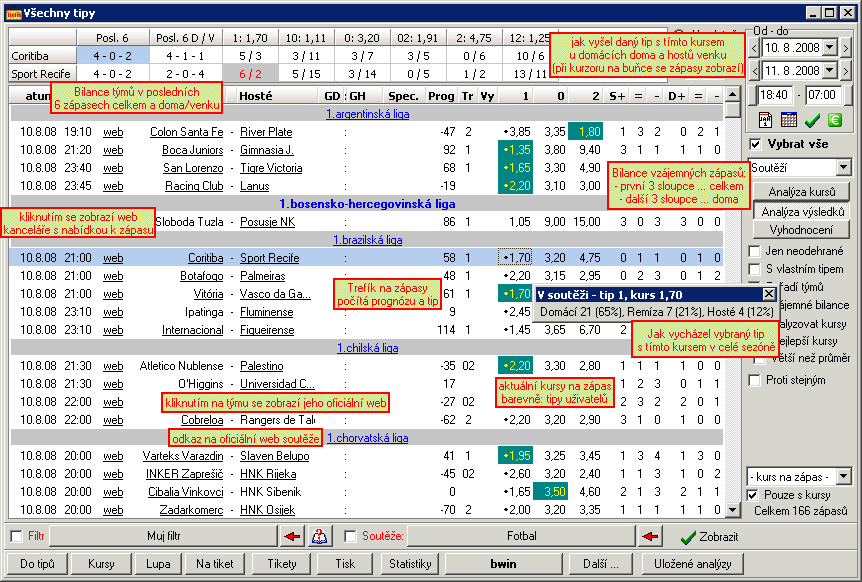The image size is (862, 582).
Task: Click the Tr column header
Action: pyautogui.click(x=467, y=96)
